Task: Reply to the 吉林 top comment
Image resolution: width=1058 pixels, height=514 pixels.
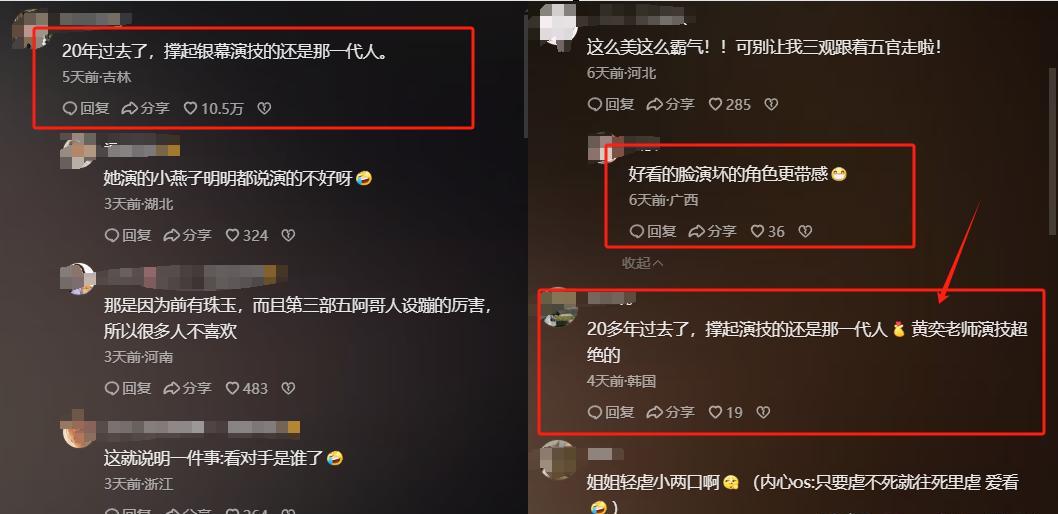Action: pyautogui.click(x=86, y=108)
